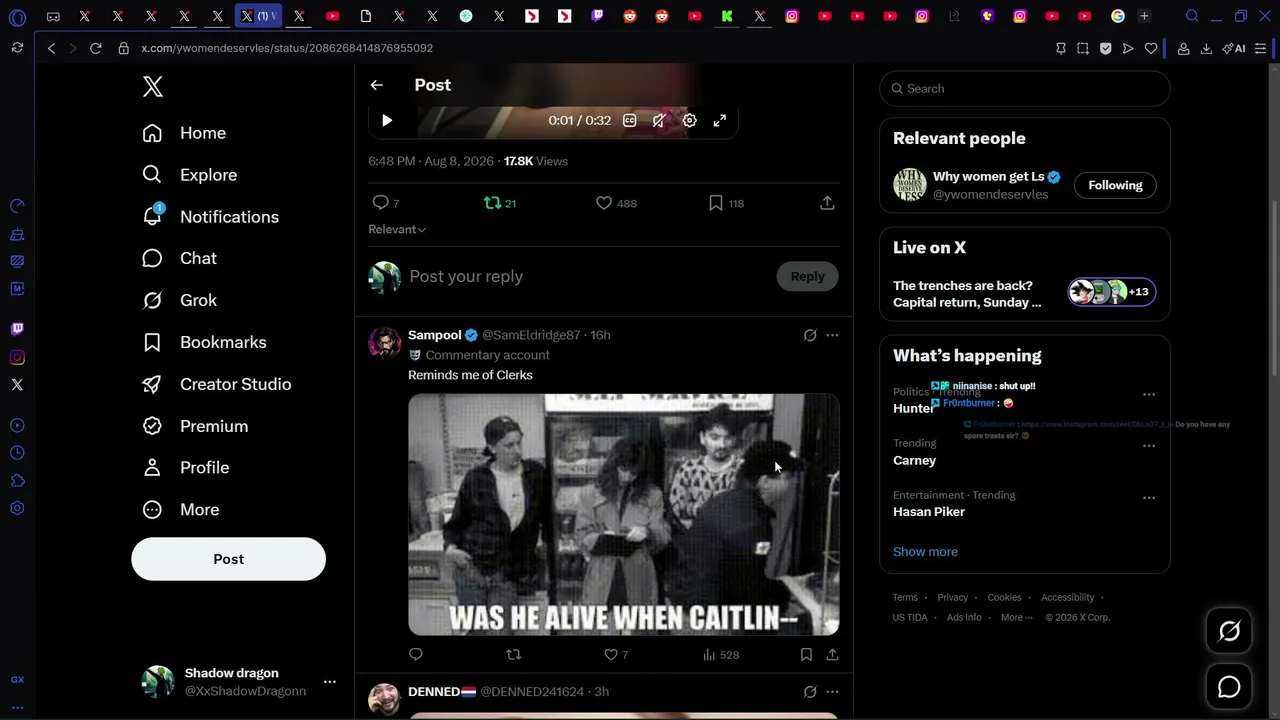Open more options for the Hunter trend
The image size is (1280, 720).
[1149, 395]
